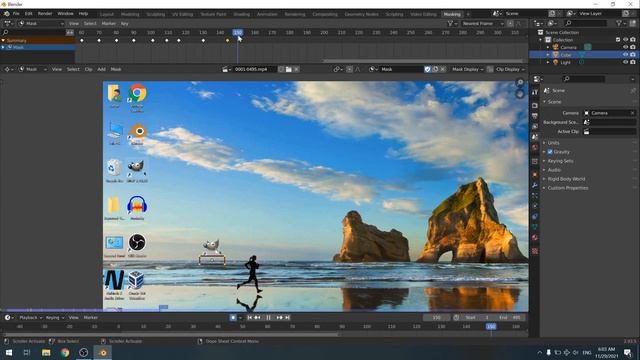This screenshot has width=640, height=360.
Task: Expand the Audio panel
Action: click(554, 170)
